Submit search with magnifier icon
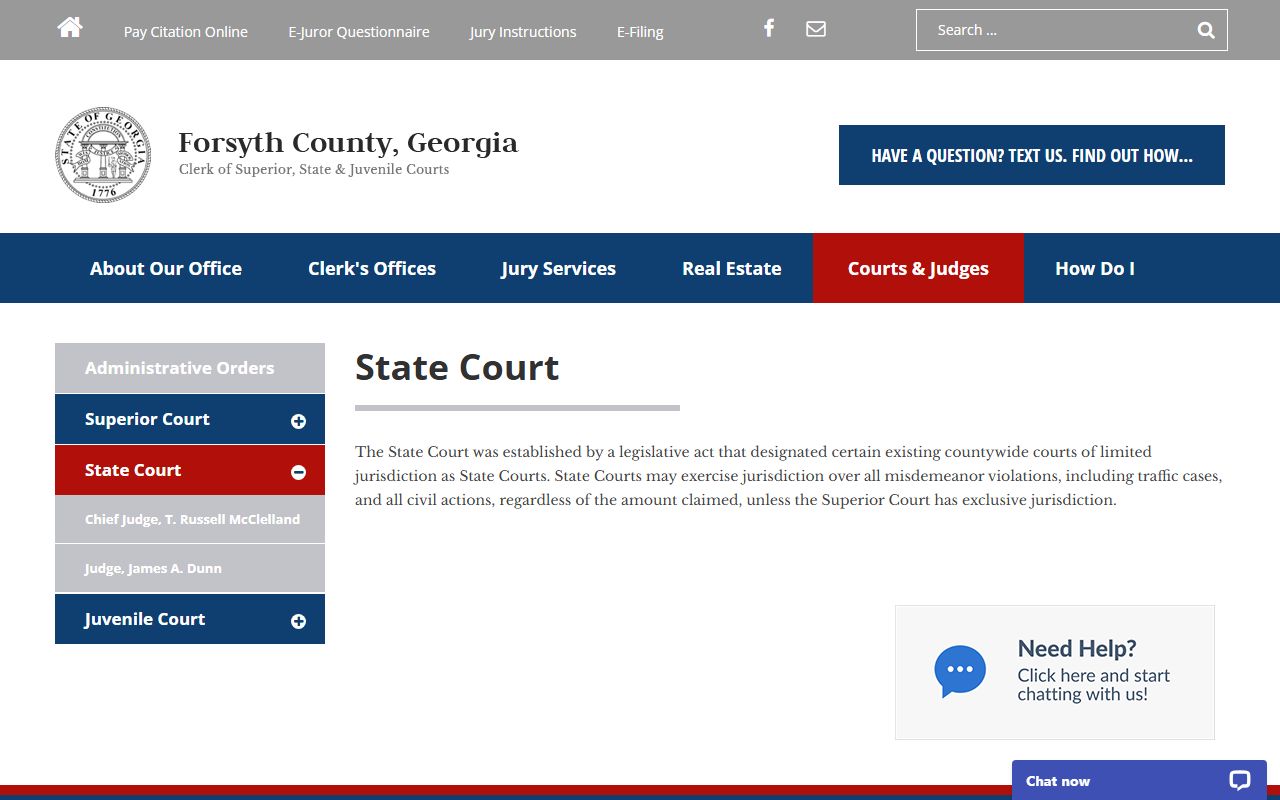1280x800 pixels. click(x=1206, y=30)
